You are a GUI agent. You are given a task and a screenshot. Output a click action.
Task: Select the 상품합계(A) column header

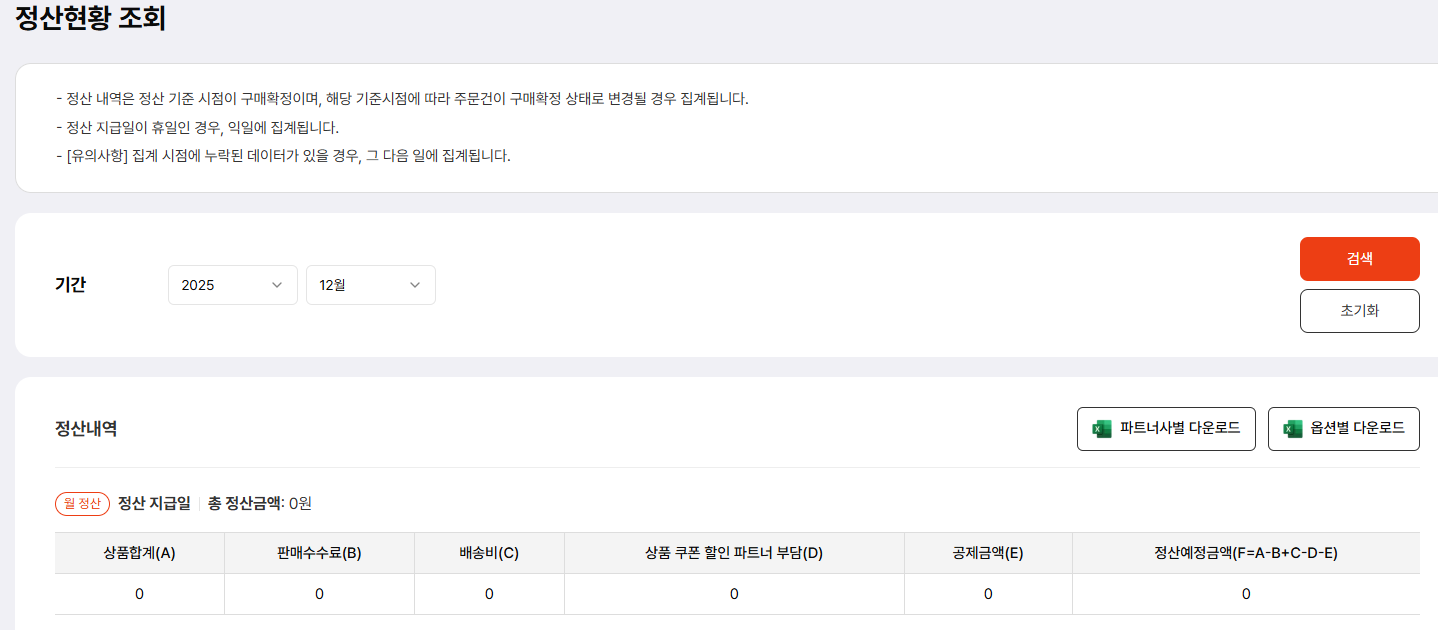coord(139,553)
